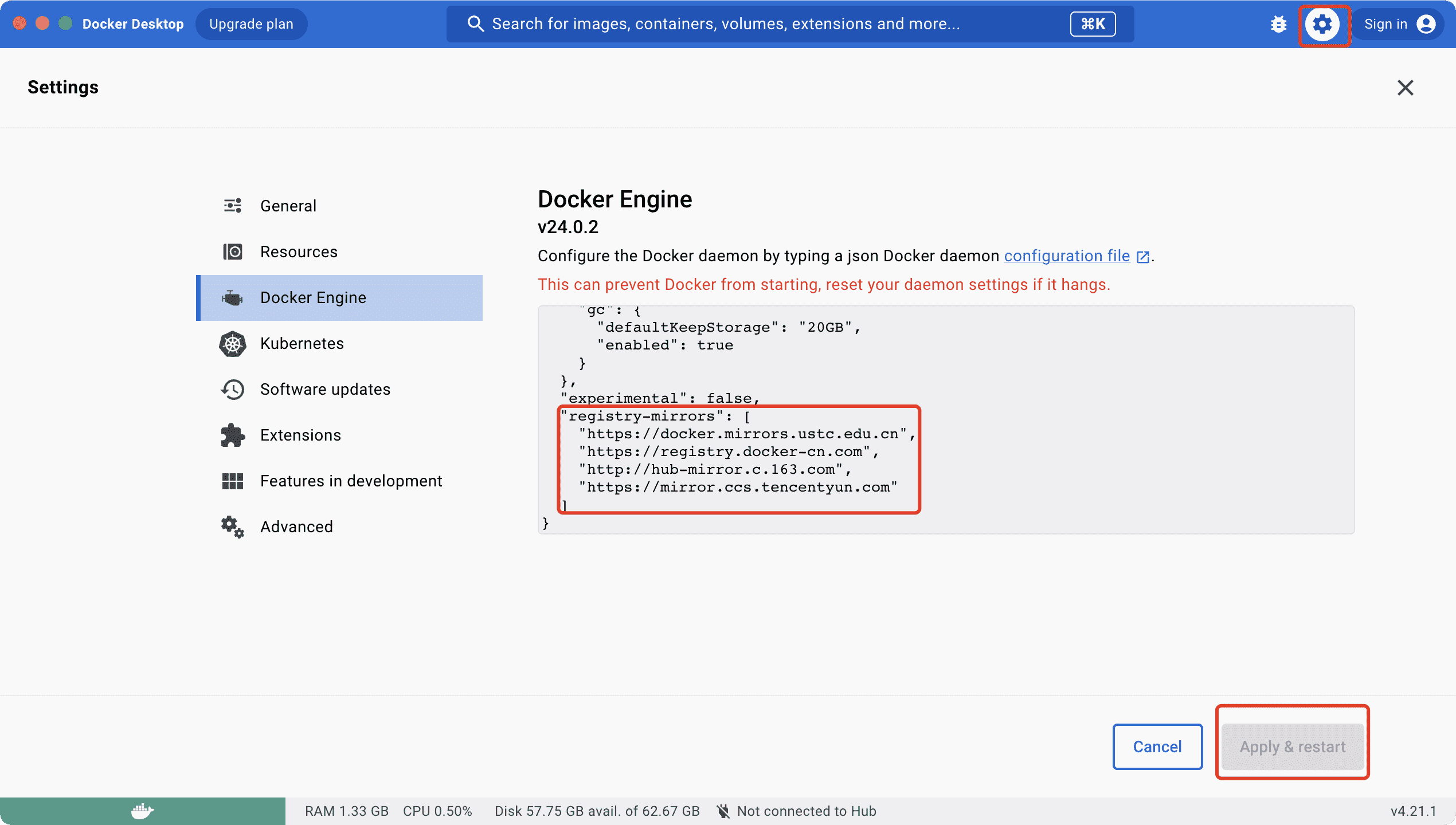Click the "https://docker.mirrors.ustc.edu.cn" mirror line

pos(747,434)
